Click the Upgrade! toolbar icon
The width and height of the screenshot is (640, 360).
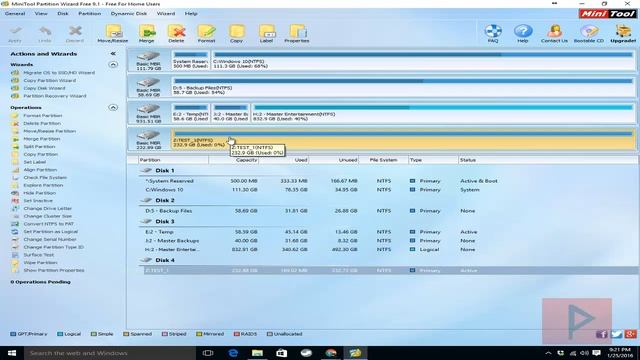tap(623, 33)
